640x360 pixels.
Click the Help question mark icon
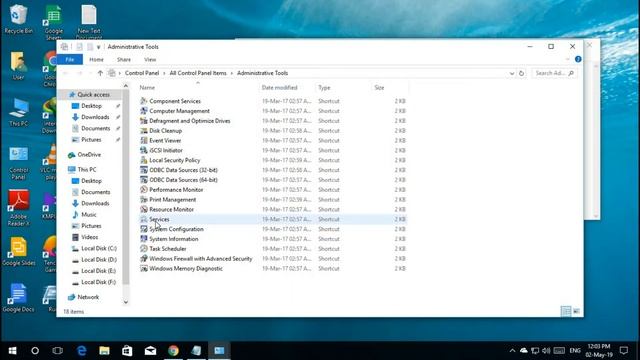point(578,59)
